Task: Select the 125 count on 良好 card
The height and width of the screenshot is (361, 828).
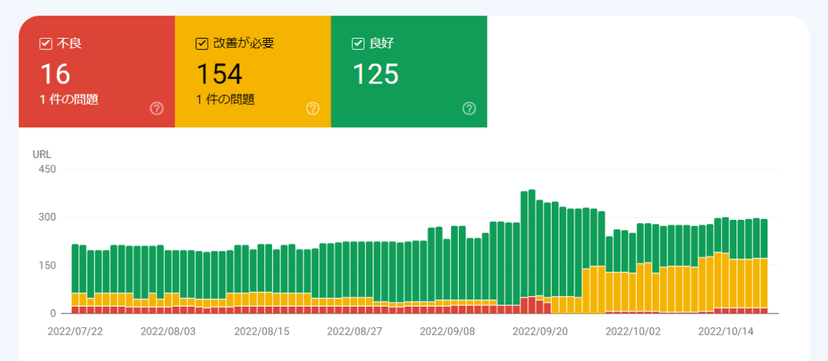Action: pos(375,74)
